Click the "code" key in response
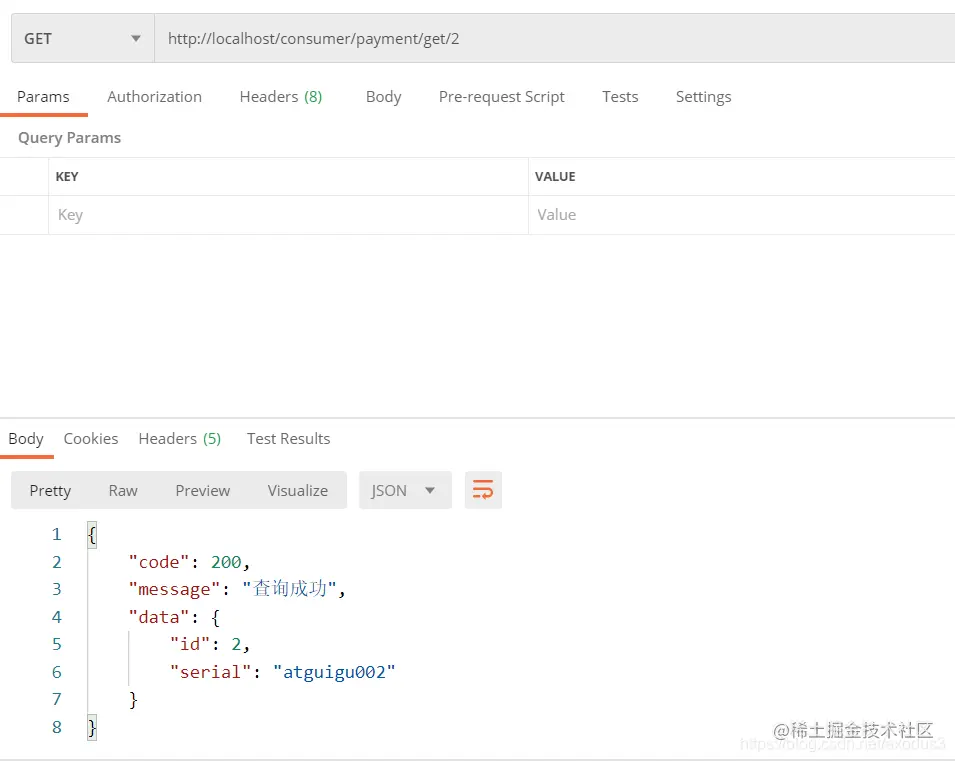This screenshot has width=955, height=762. coord(159,562)
